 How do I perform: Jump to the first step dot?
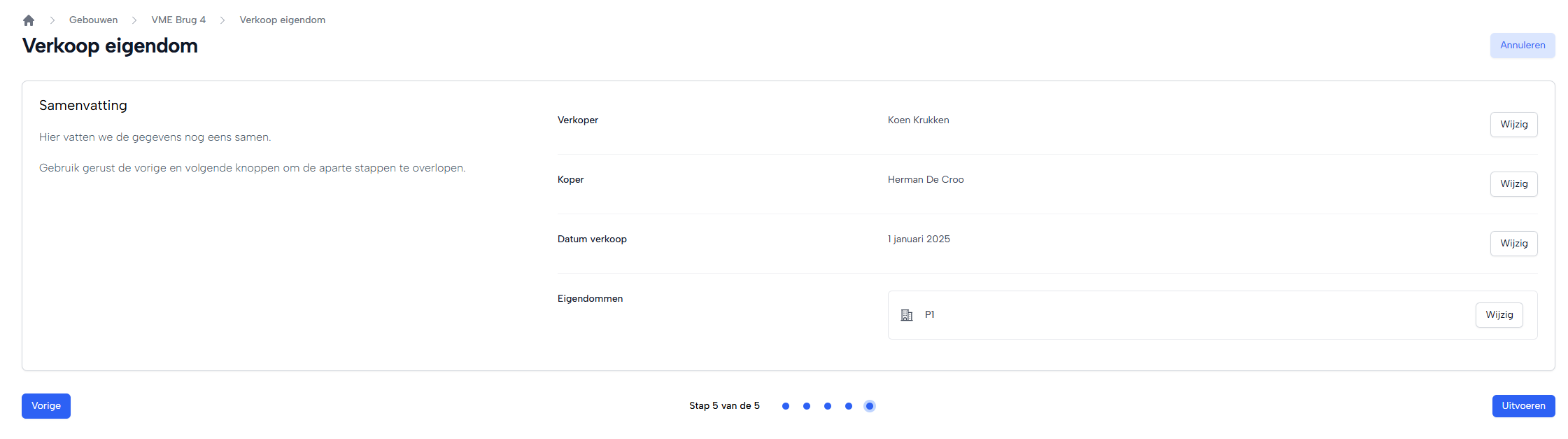786,406
